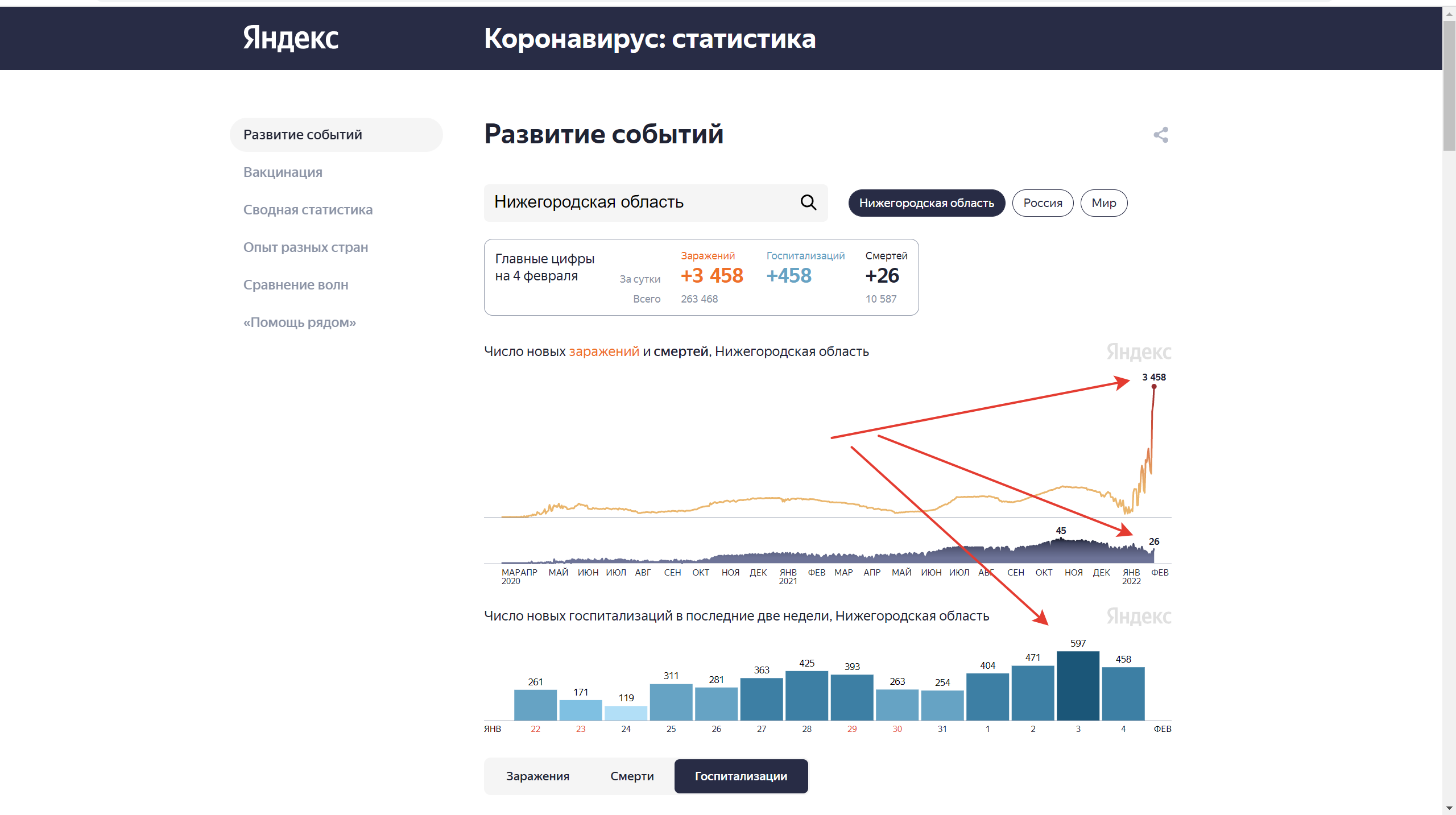The width and height of the screenshot is (1456, 815).
Task: Click the bar labeled 254 for January 31
Action: coord(942,706)
